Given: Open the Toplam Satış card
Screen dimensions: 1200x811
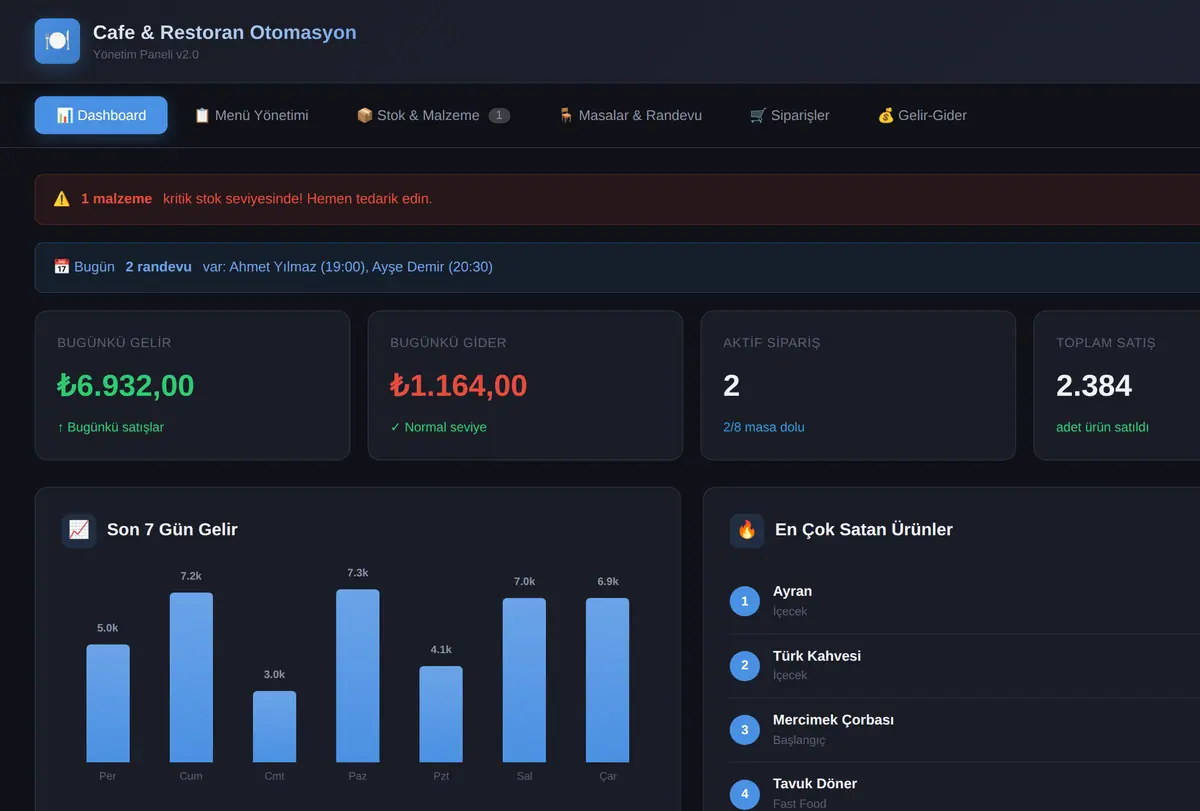Looking at the screenshot, I should tap(1117, 386).
